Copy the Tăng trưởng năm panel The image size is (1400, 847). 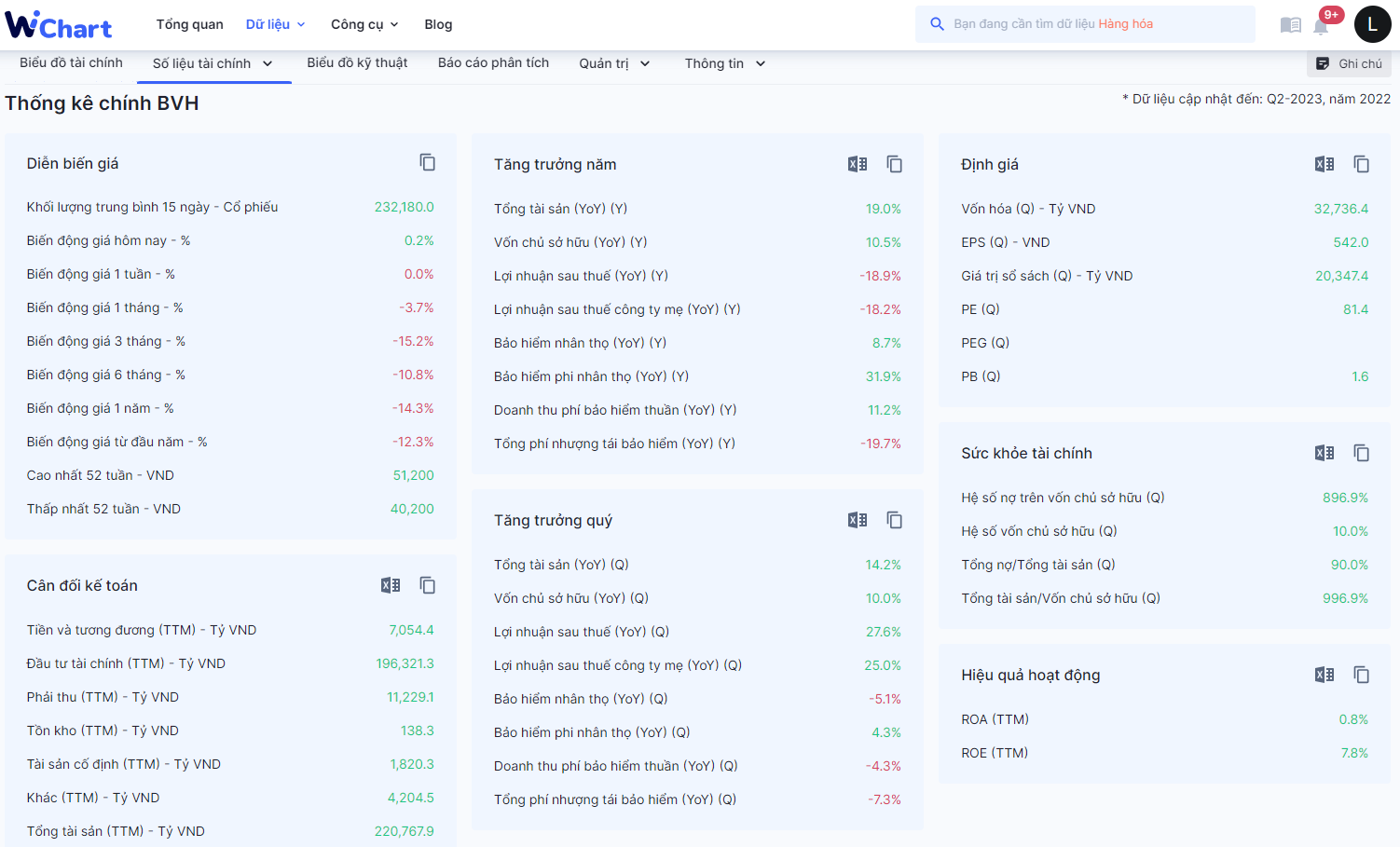tap(895, 164)
